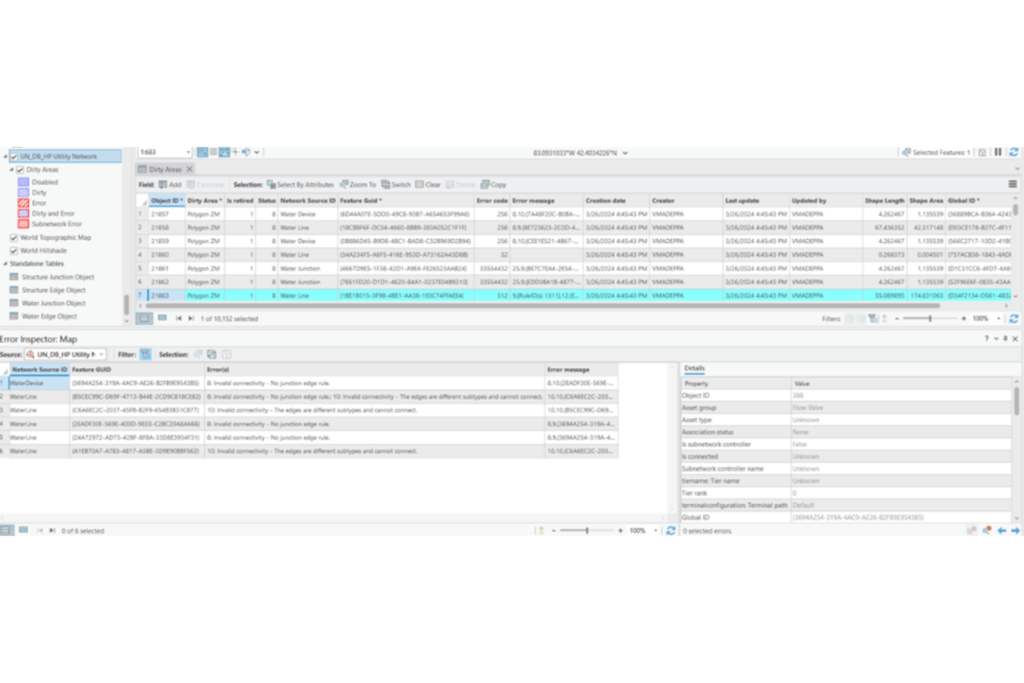Copy selected rows with the Copy icon
Viewport: 1024px width, 683px height.
493,185
